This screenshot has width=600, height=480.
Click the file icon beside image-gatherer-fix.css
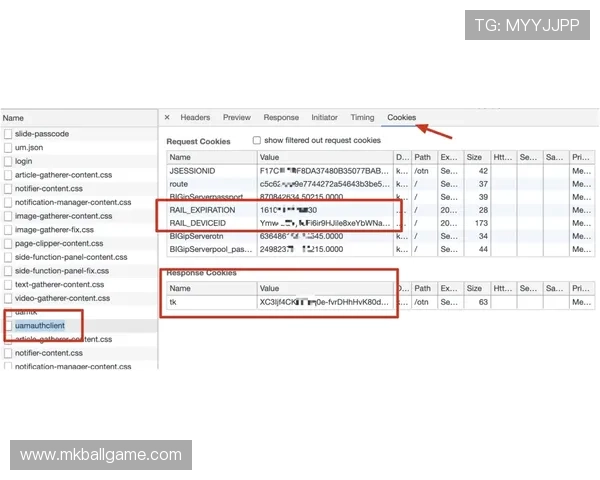coord(8,230)
